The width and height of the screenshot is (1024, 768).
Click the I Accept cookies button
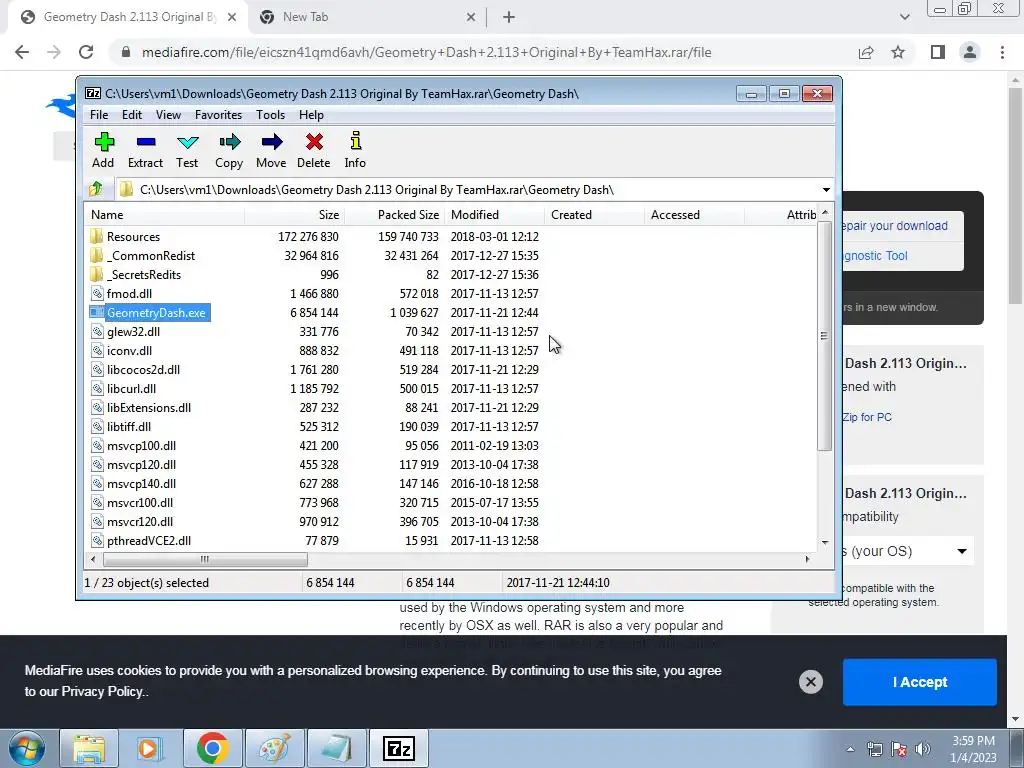[920, 682]
